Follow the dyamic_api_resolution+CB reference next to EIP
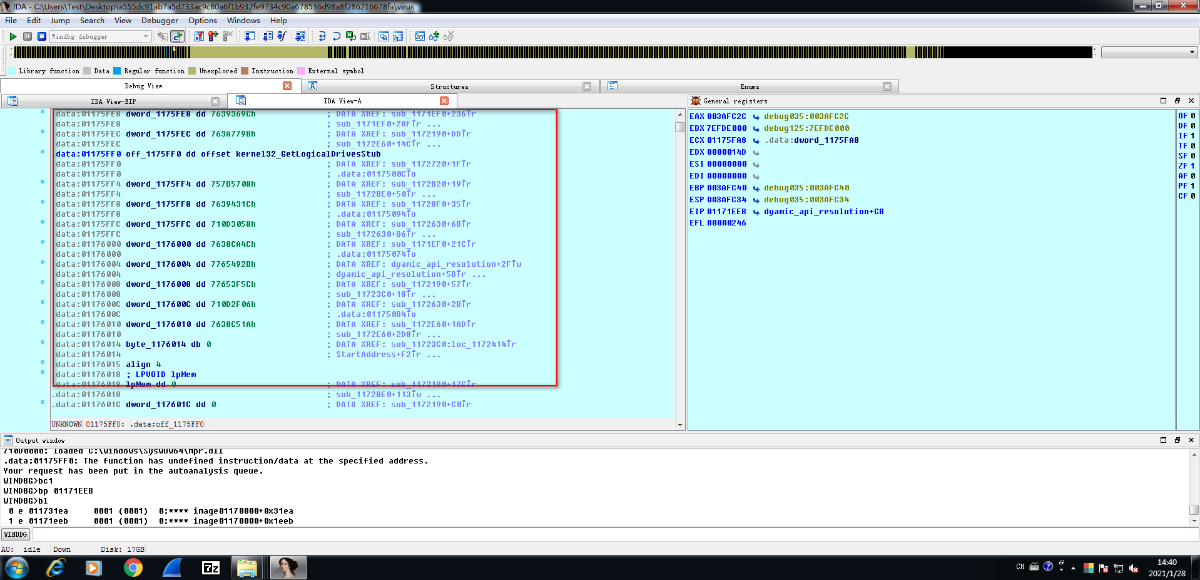 tap(822, 212)
